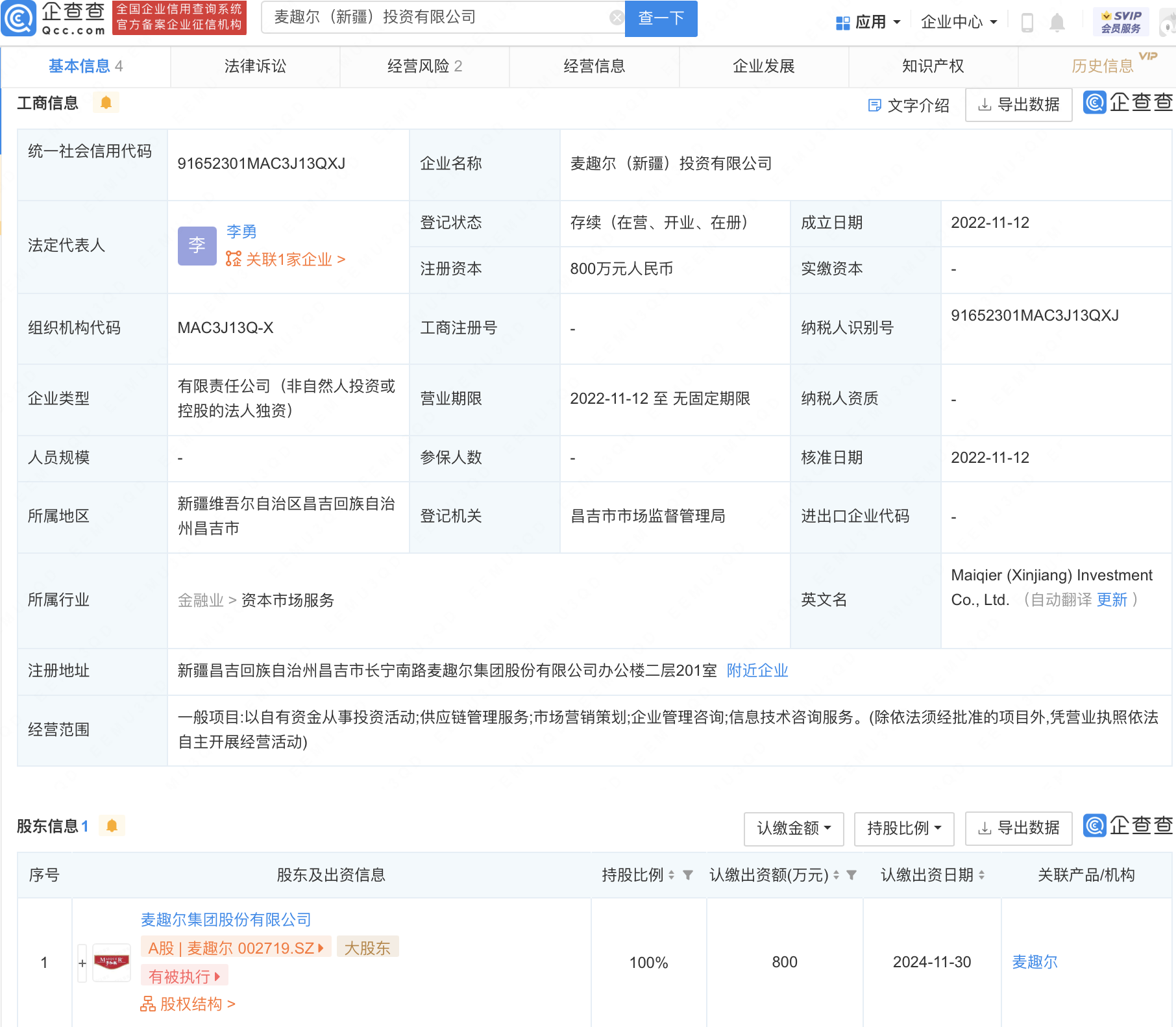Open the 应用 dropdown menu
1176x1027 pixels.
click(868, 23)
